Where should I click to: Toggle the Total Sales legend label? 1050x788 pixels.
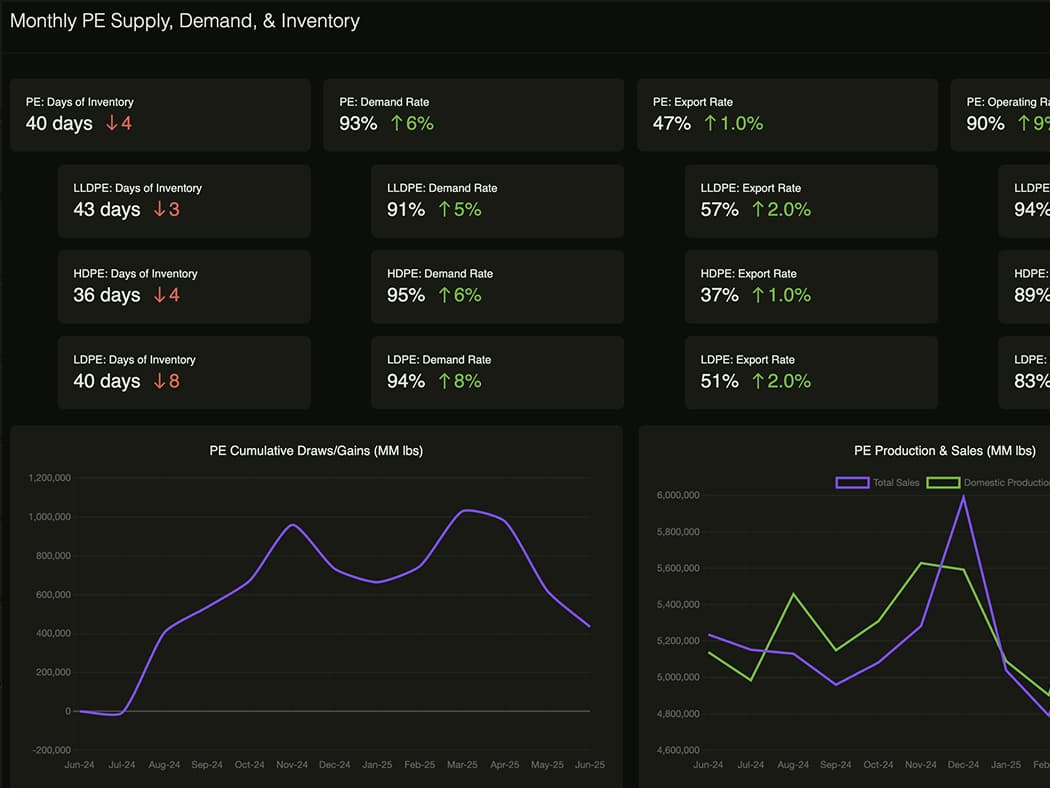click(x=895, y=483)
